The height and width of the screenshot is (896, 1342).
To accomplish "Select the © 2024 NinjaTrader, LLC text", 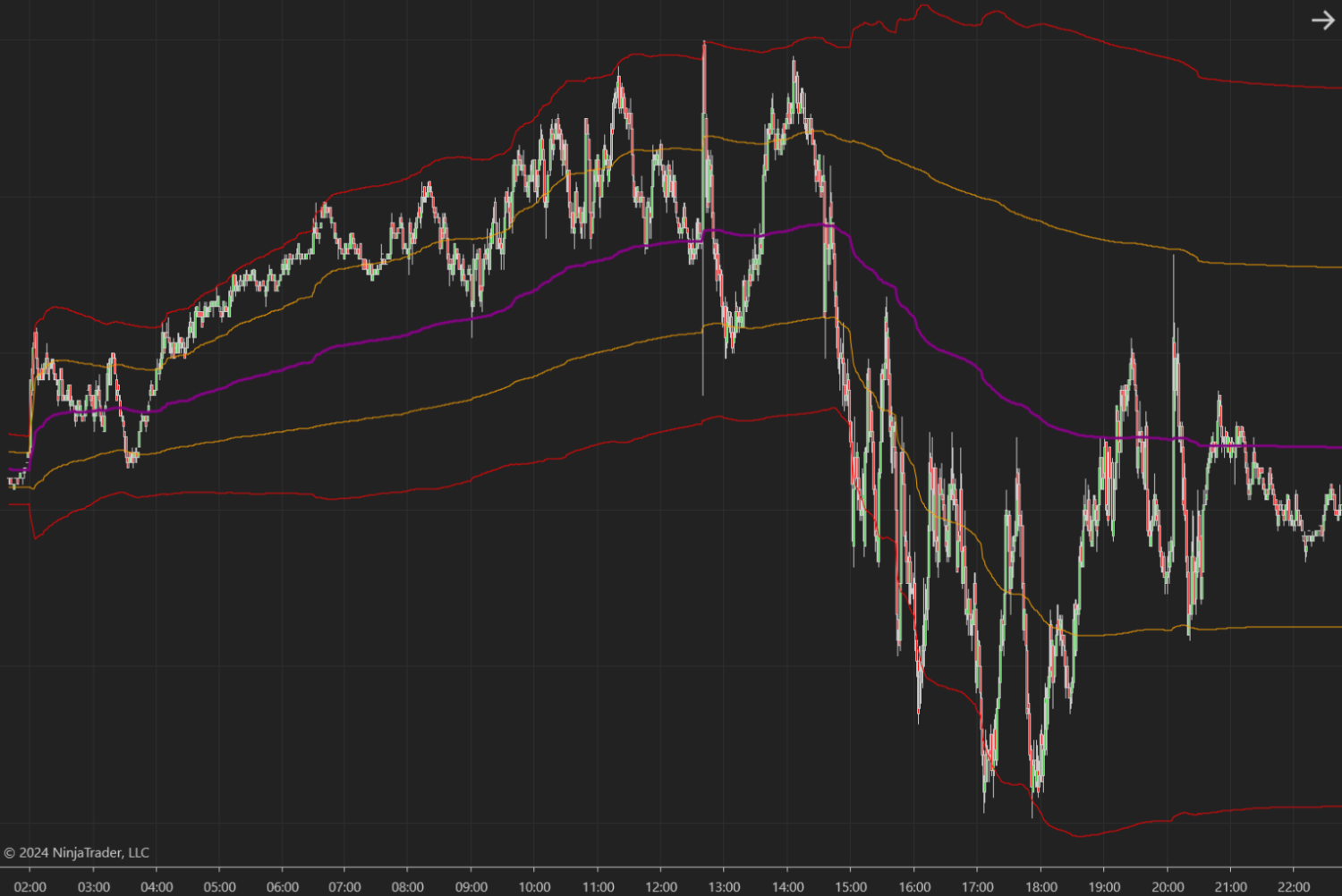I will tap(76, 851).
